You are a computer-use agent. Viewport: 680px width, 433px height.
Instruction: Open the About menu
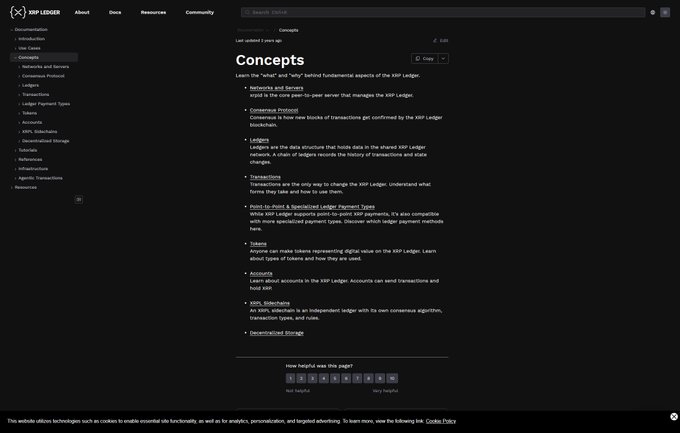pyautogui.click(x=82, y=12)
